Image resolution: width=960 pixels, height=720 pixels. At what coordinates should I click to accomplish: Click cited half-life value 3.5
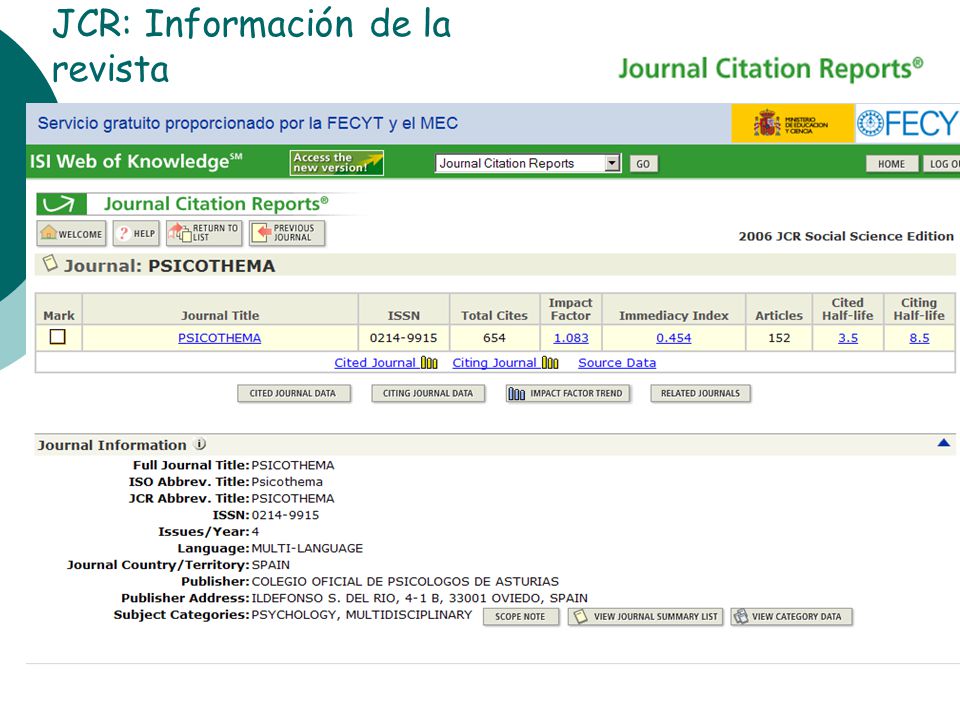(848, 338)
